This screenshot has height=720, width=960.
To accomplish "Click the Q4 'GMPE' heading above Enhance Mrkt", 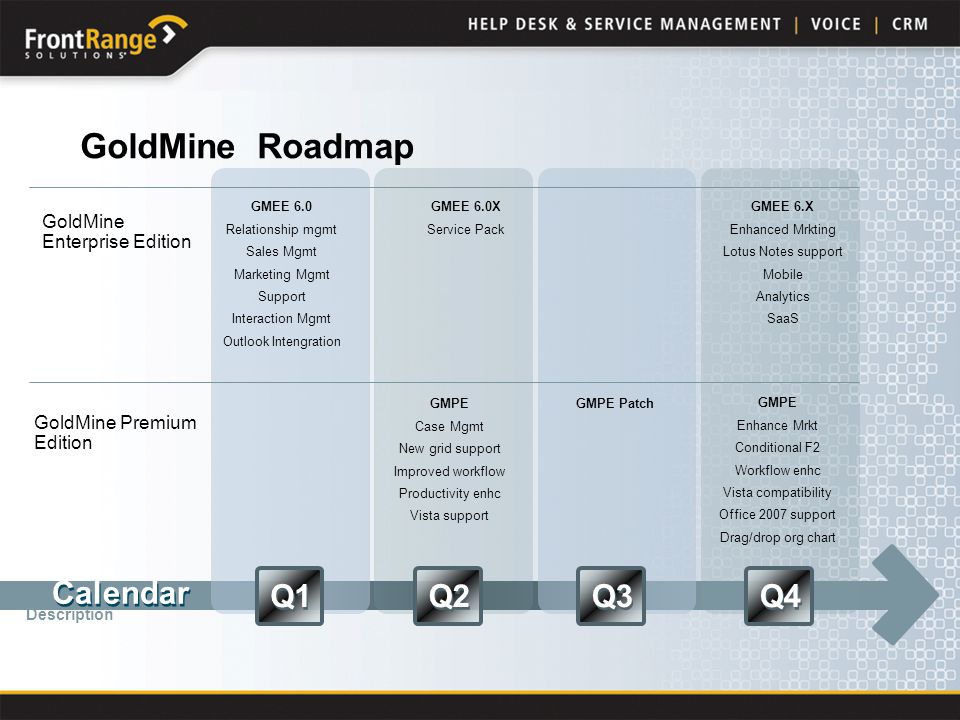I will point(777,402).
